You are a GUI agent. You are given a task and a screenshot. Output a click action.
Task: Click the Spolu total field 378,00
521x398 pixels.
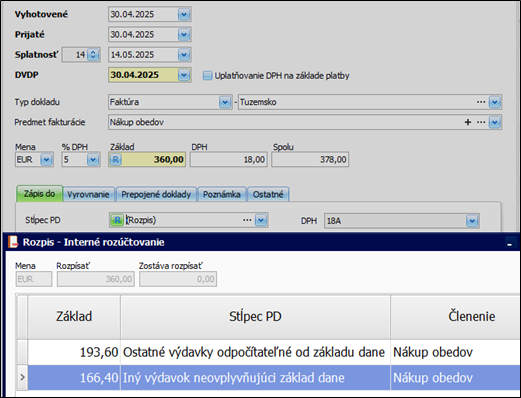310,160
